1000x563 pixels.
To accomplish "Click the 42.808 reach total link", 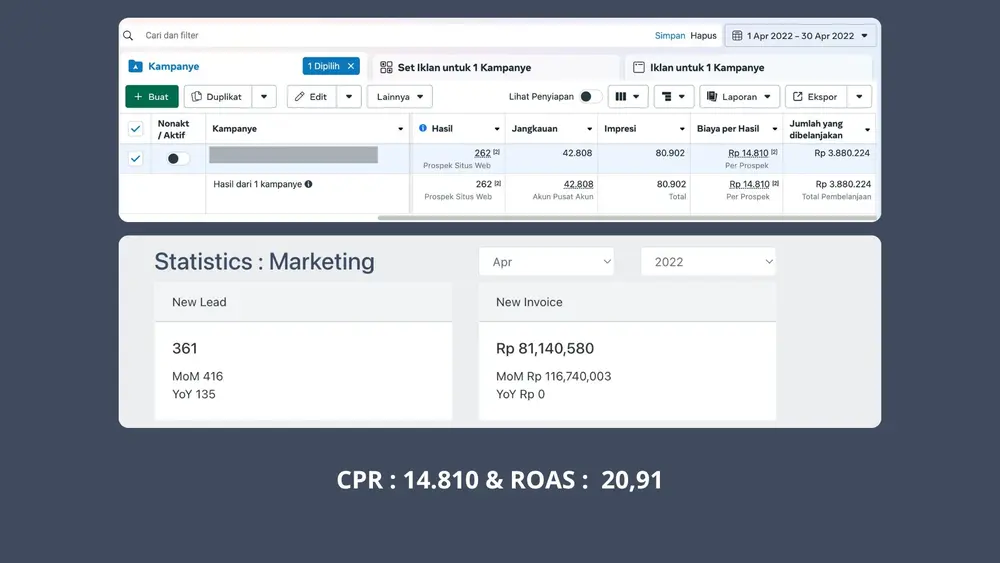I will tap(578, 184).
